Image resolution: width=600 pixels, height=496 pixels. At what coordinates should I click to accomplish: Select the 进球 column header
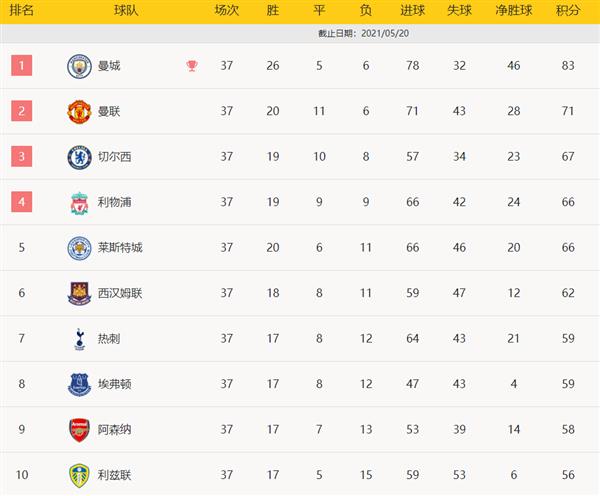tap(412, 10)
